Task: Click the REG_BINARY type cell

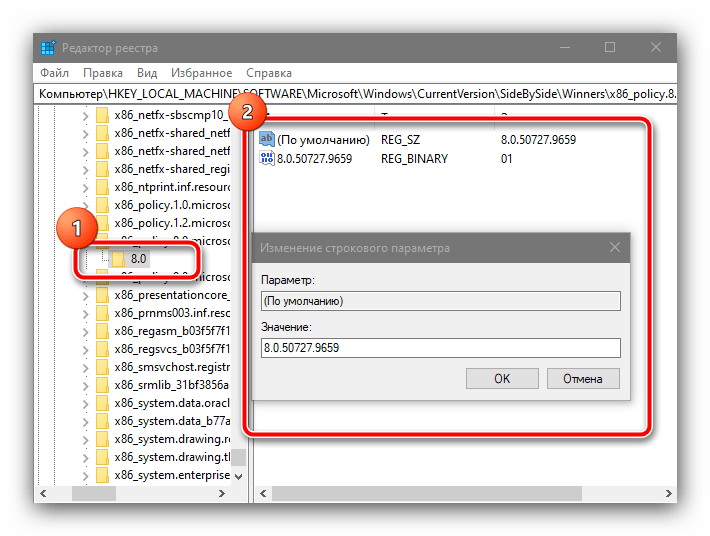Action: tap(414, 159)
